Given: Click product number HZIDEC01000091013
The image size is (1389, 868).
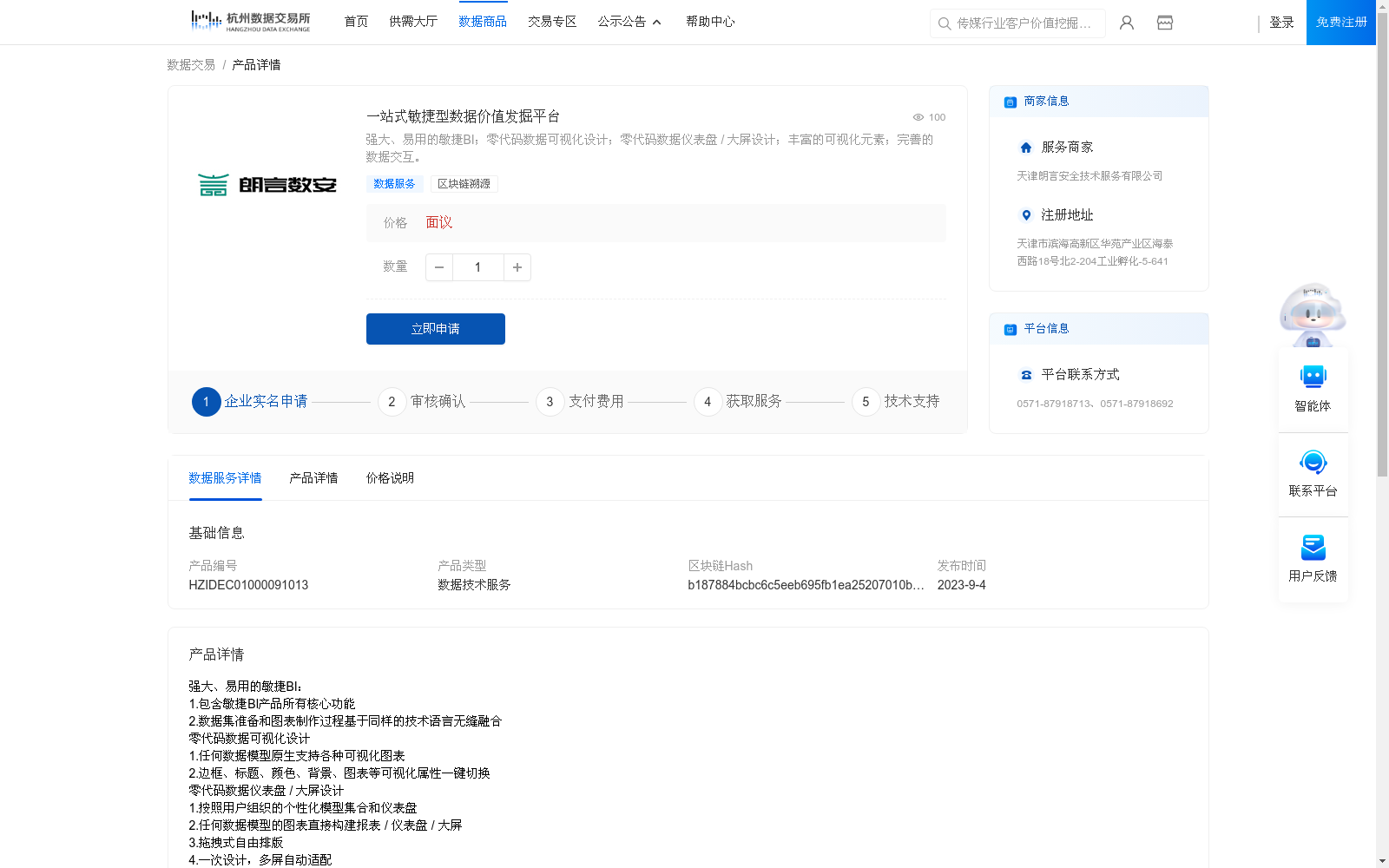Looking at the screenshot, I should (248, 585).
